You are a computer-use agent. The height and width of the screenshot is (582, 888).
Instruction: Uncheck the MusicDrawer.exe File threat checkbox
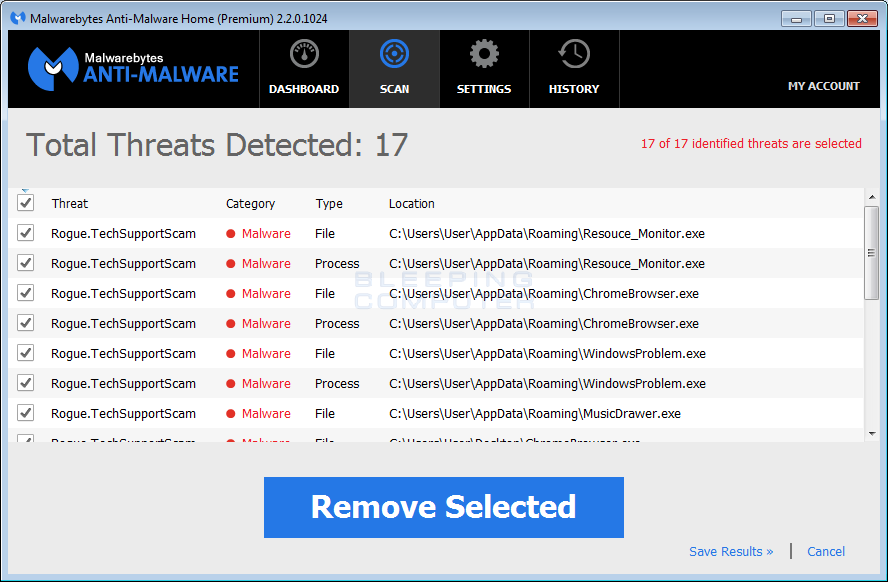pos(25,413)
